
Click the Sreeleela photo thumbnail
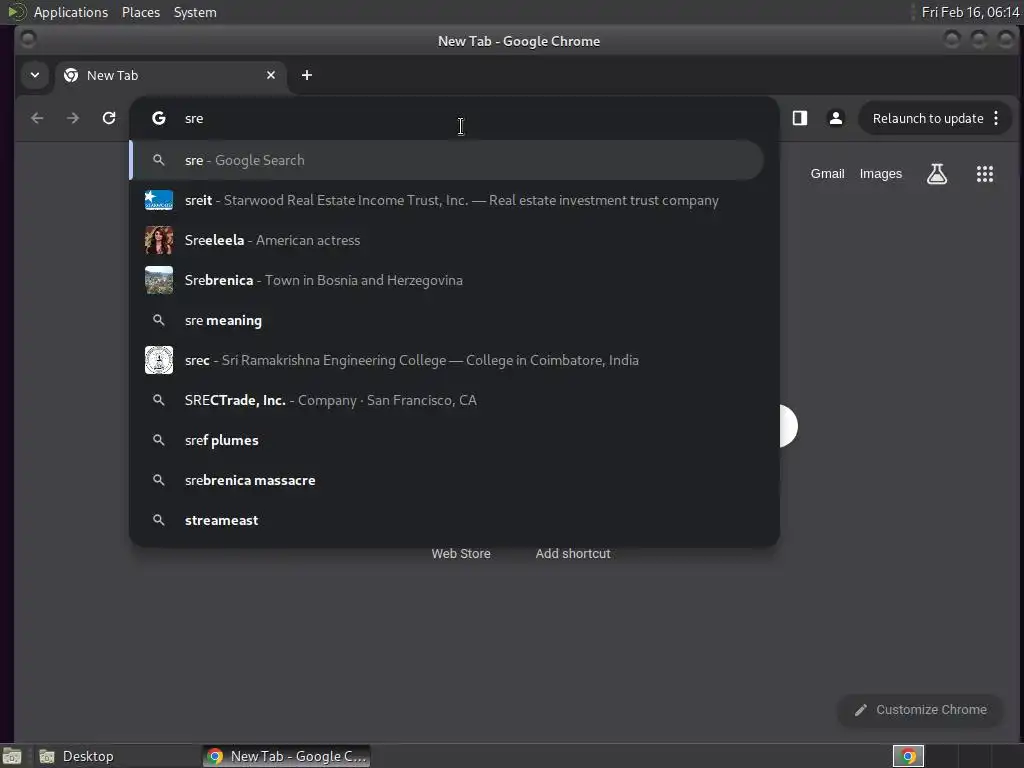point(159,240)
